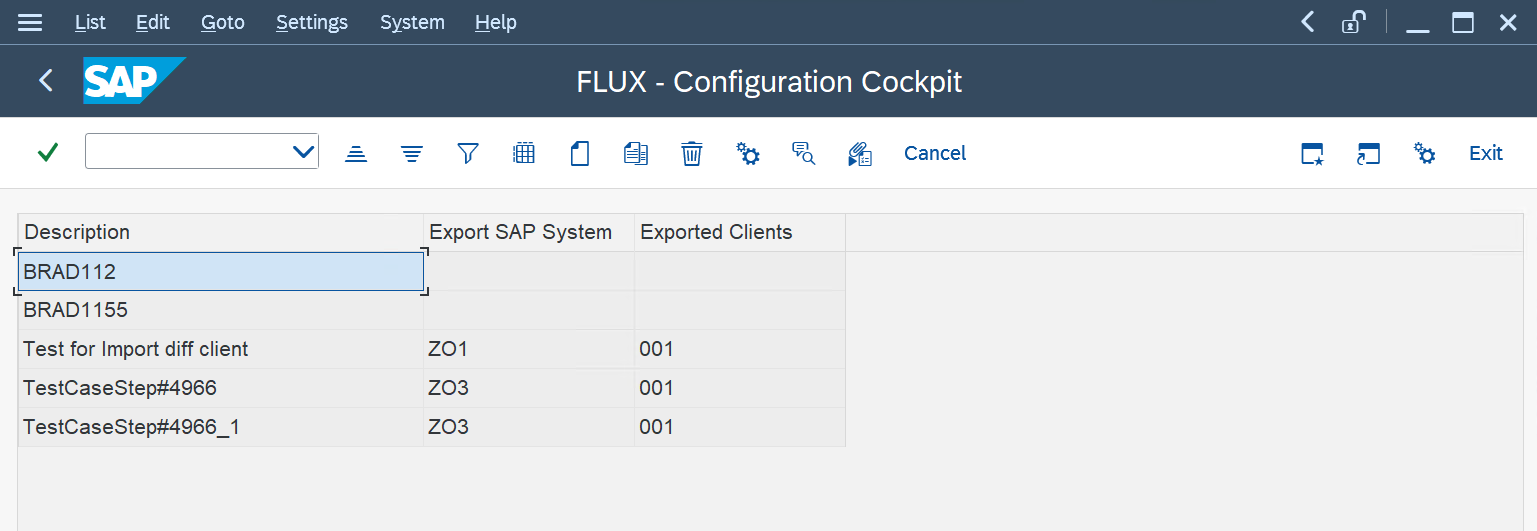Open the Goto menu
Screen dimensions: 1537x531
pyautogui.click(x=222, y=22)
